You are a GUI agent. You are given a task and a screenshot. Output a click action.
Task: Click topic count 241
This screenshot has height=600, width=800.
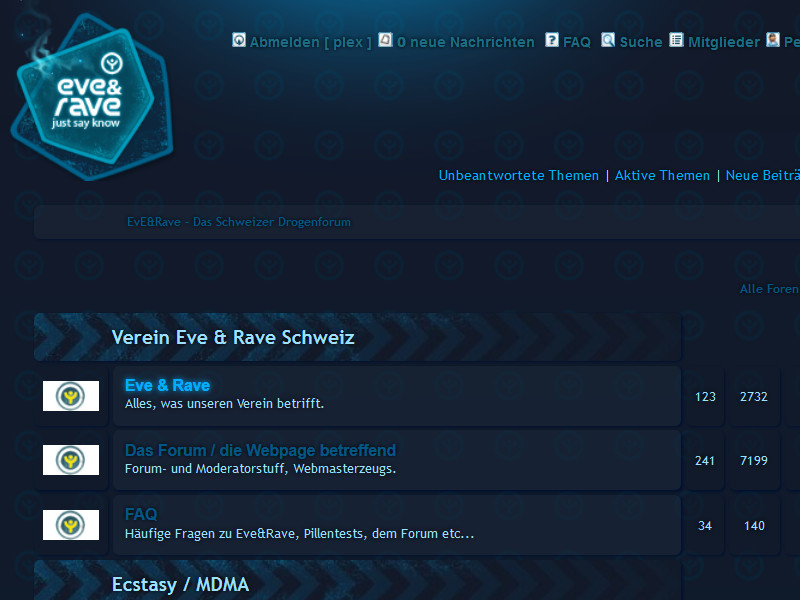(705, 461)
